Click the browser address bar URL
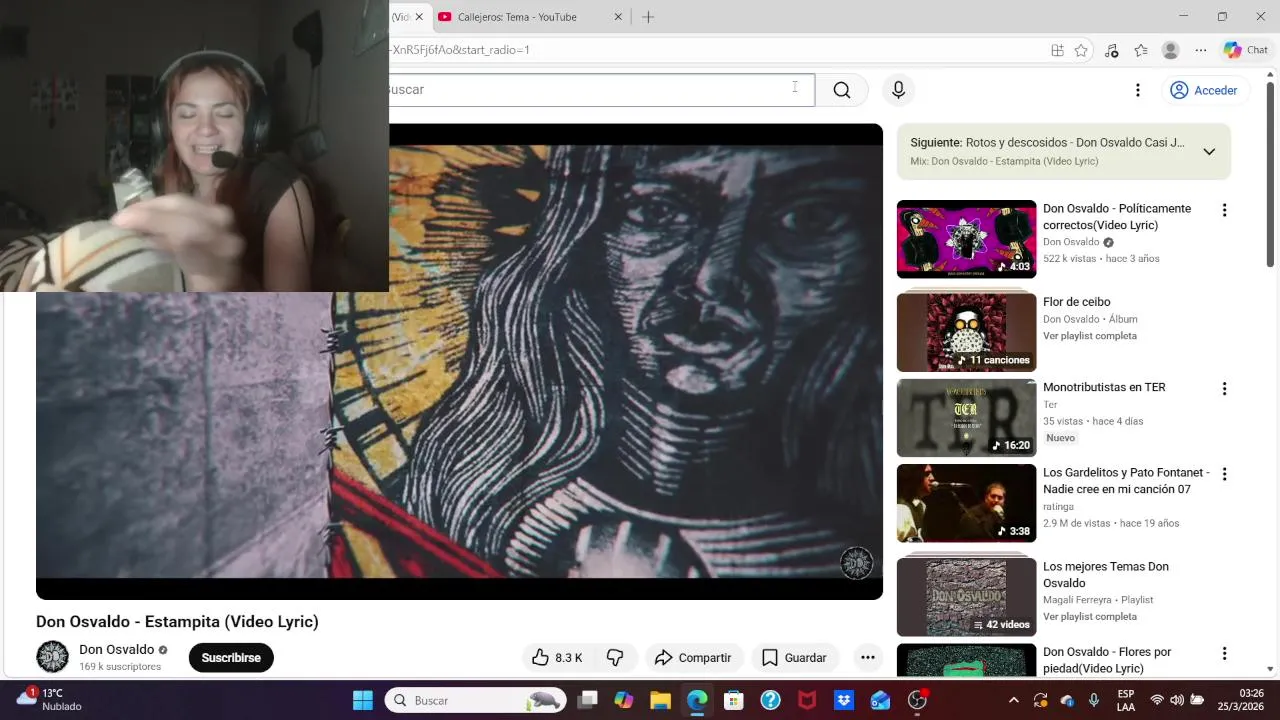 (x=460, y=50)
